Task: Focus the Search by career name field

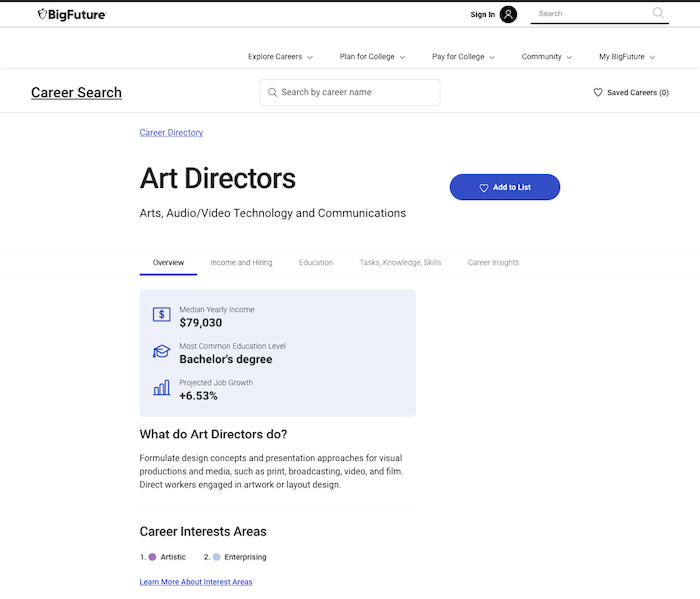Action: coord(355,92)
